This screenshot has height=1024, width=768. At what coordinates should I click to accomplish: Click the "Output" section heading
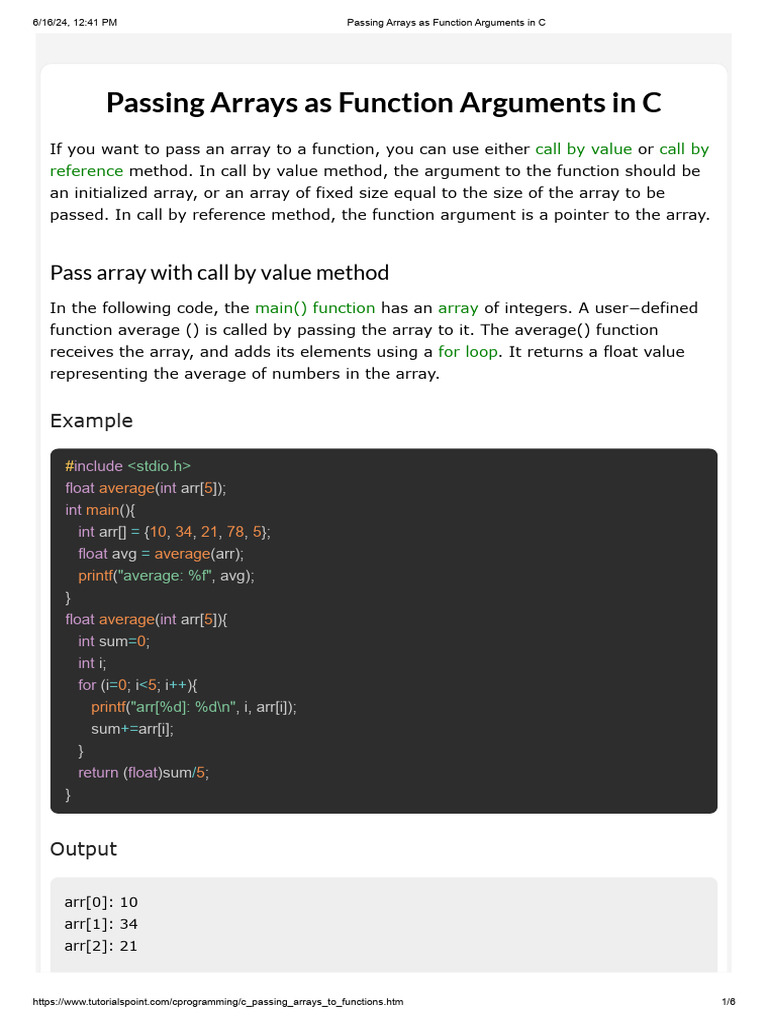(x=83, y=849)
